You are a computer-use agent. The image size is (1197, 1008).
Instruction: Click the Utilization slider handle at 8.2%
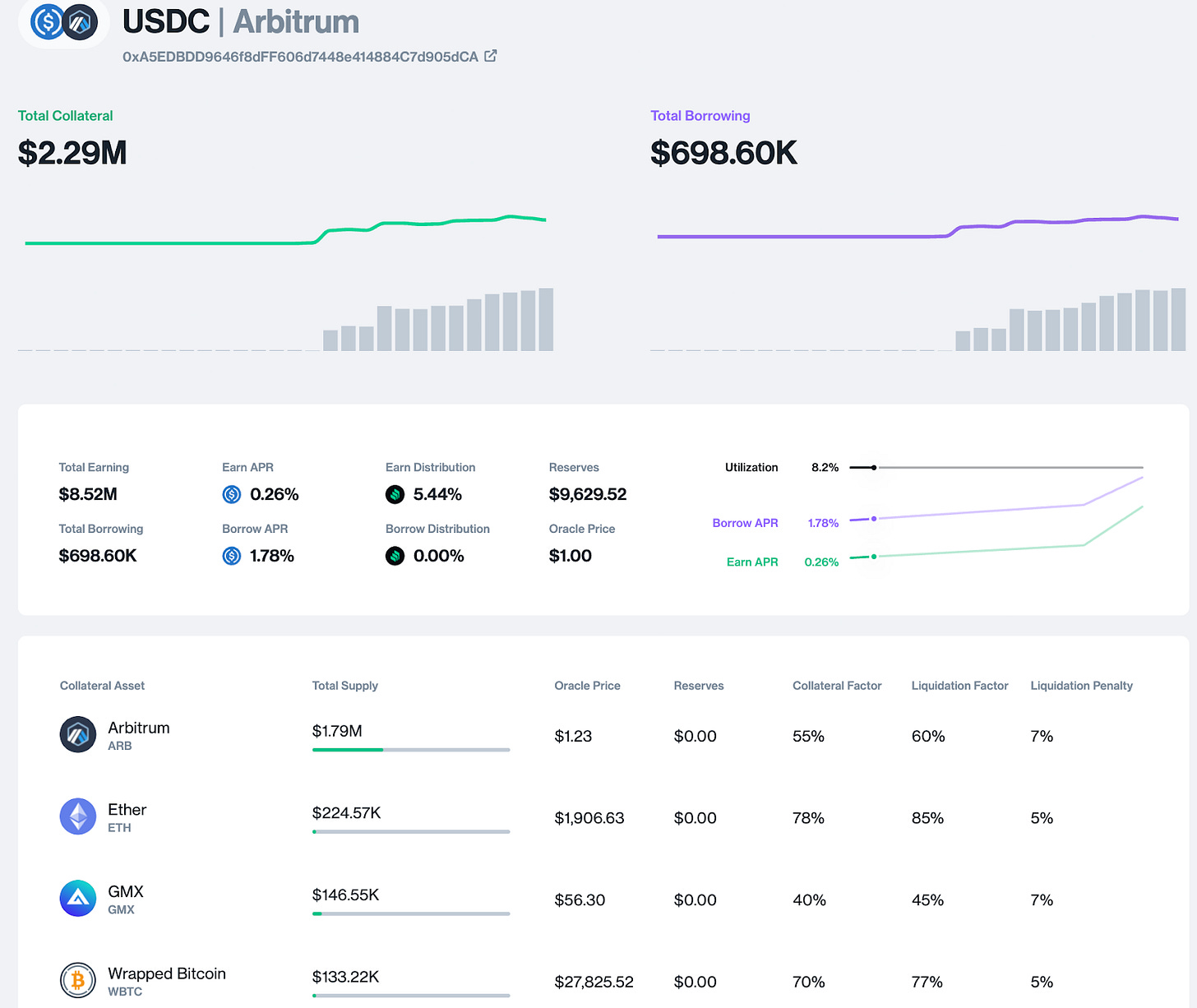[x=874, y=467]
